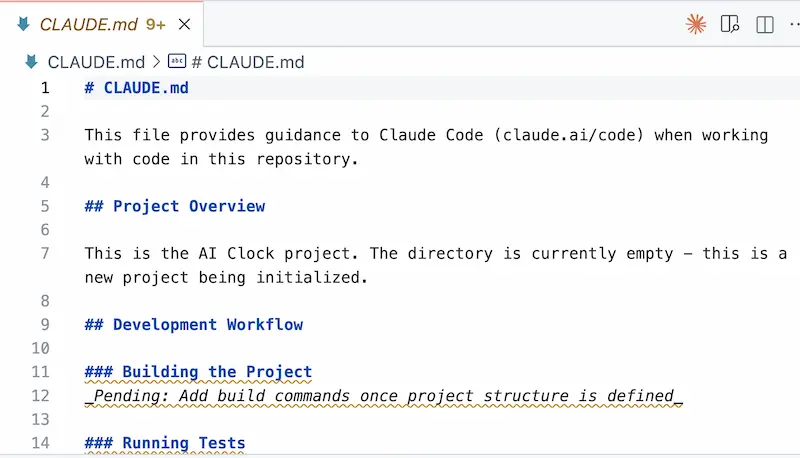This screenshot has height=458, width=800.
Task: Click the '## Development Workflow' heading line
Action: coord(194,324)
